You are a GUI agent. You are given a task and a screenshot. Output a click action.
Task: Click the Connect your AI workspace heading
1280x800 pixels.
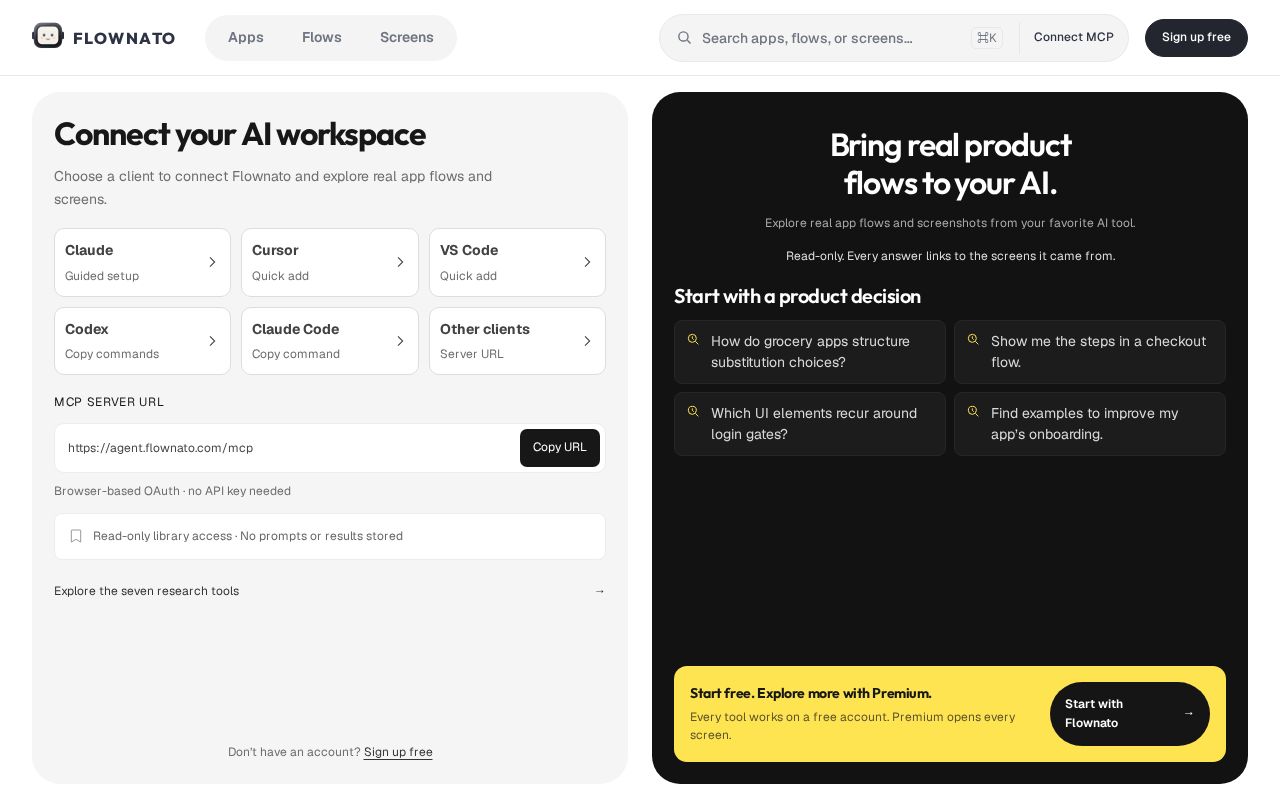(x=240, y=134)
